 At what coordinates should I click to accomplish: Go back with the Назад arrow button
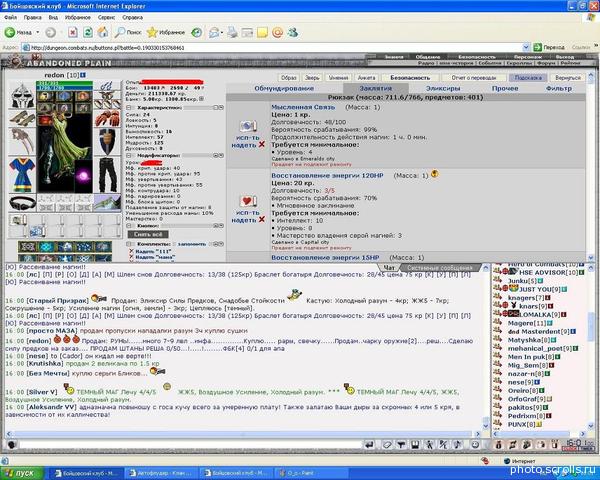tap(18, 33)
